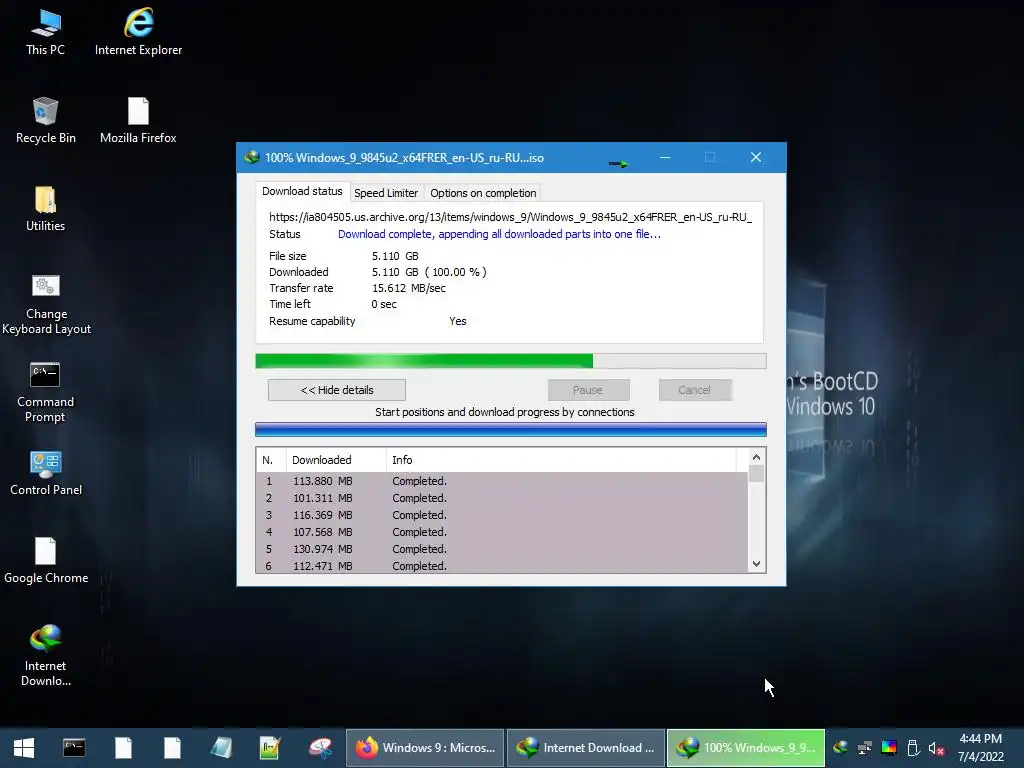
Task: Switch to Internet Download Manager taskbar window
Action: (585, 748)
